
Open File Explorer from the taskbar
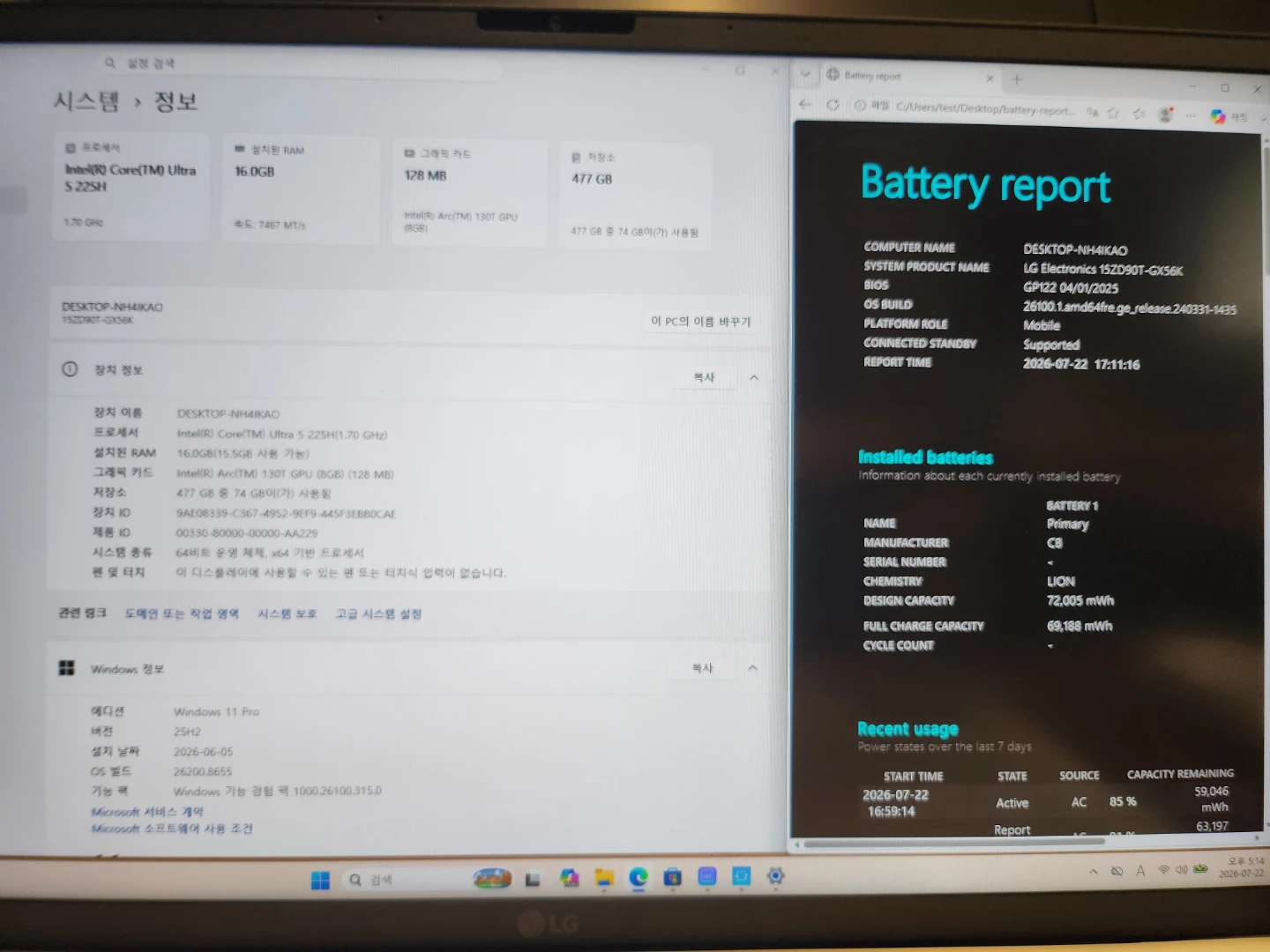604,877
